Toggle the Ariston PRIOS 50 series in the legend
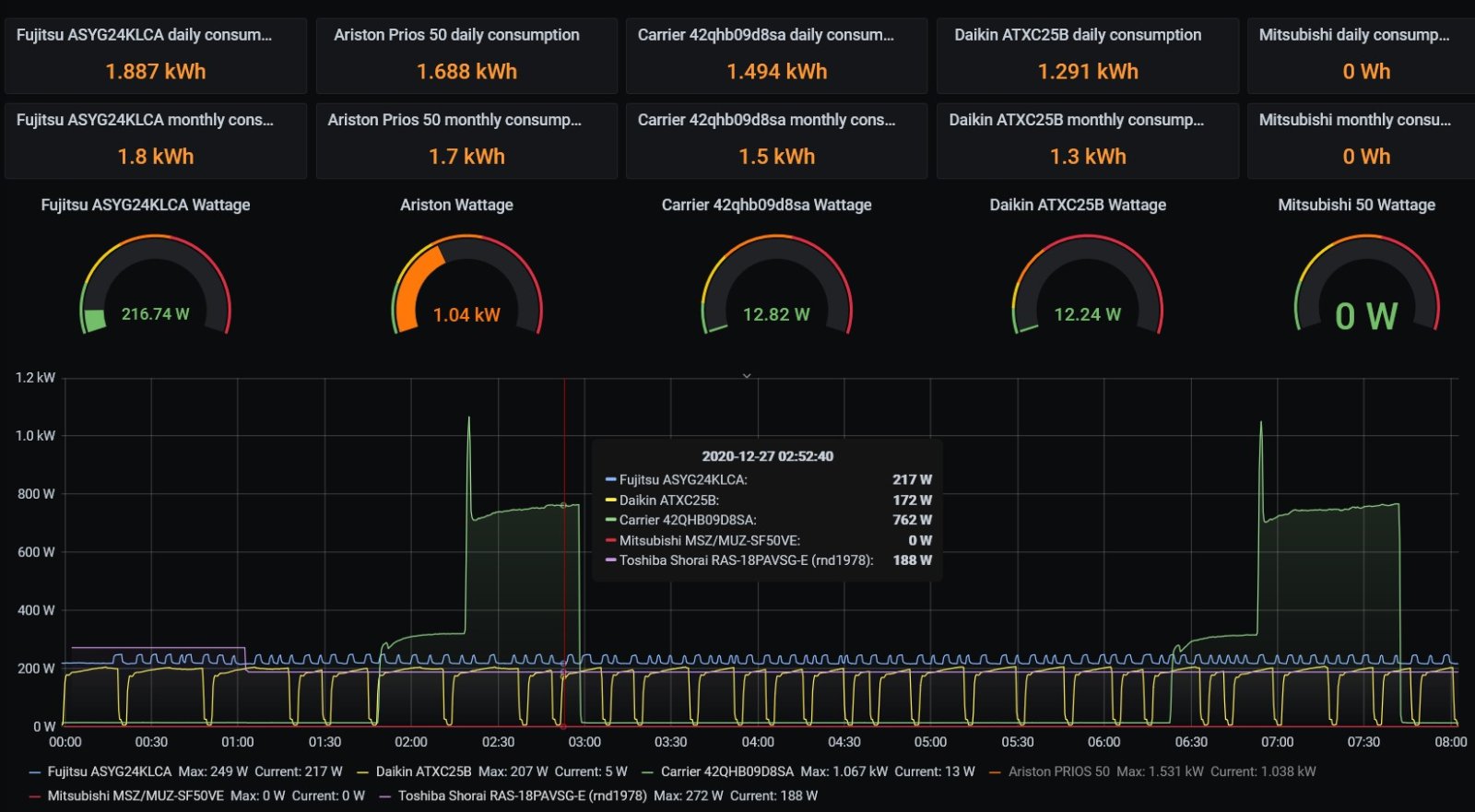 [1059, 771]
